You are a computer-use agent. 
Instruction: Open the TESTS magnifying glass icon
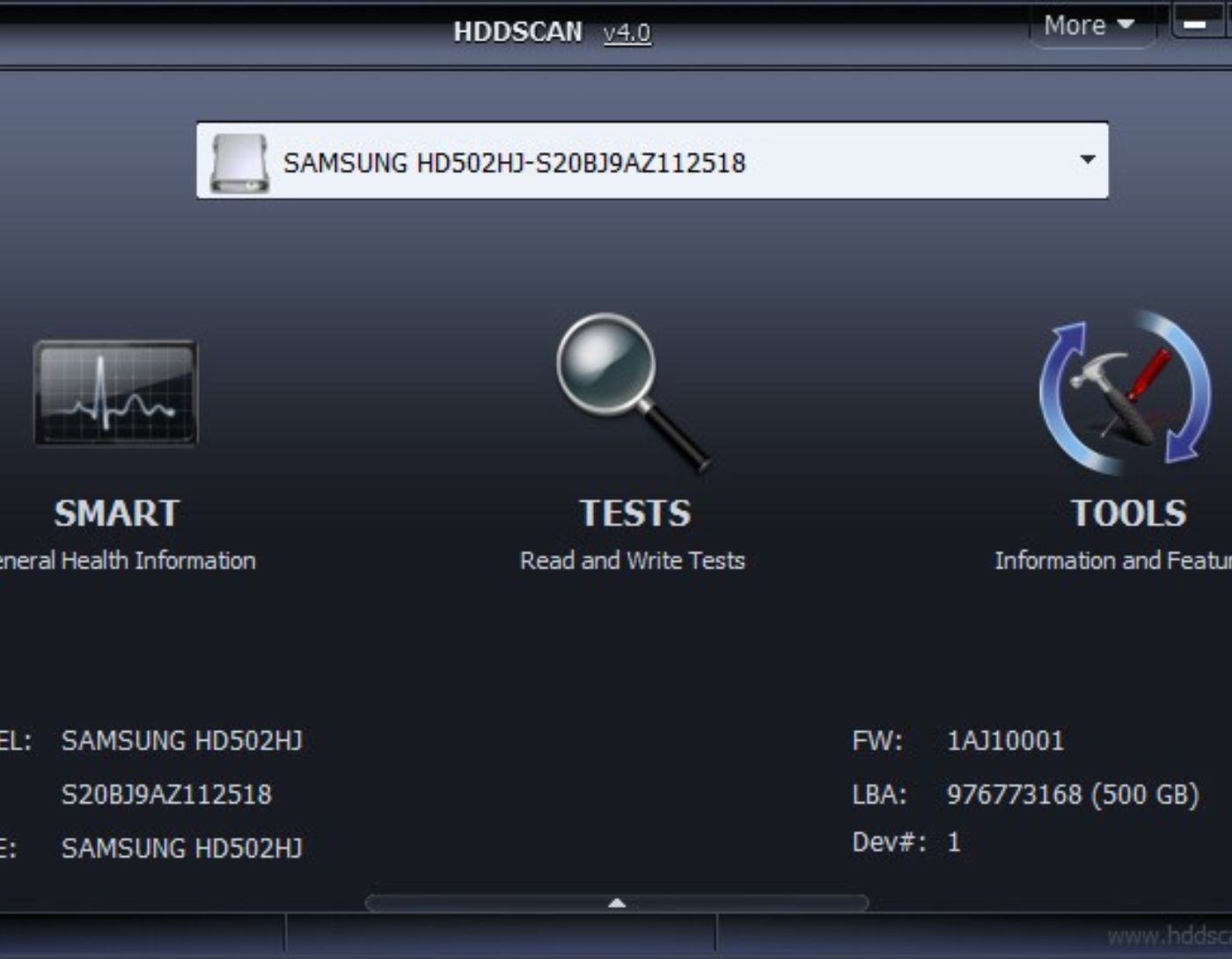coord(633,392)
